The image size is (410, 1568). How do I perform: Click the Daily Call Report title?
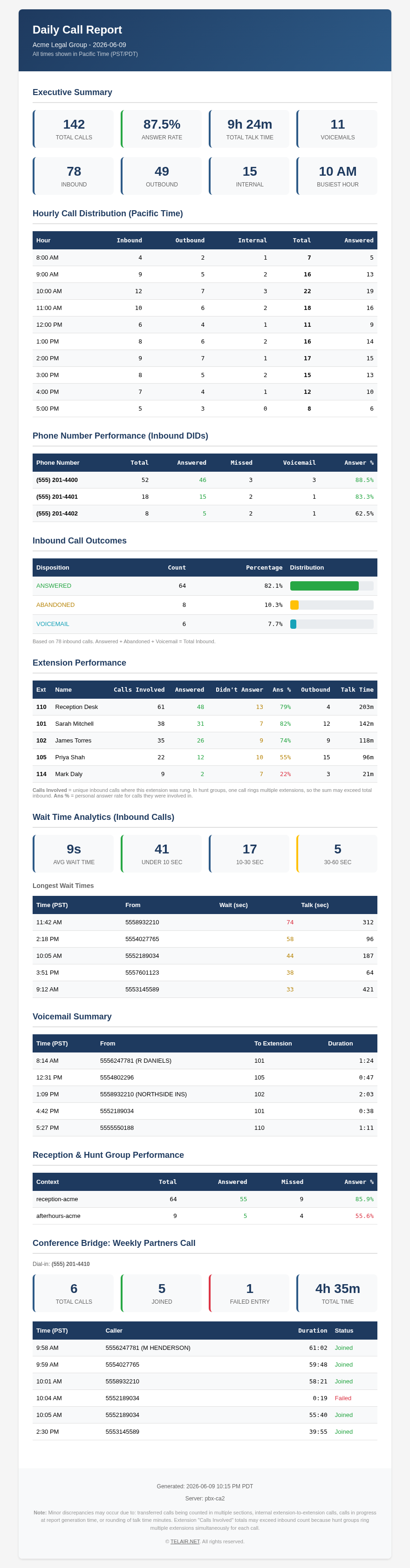77,30
